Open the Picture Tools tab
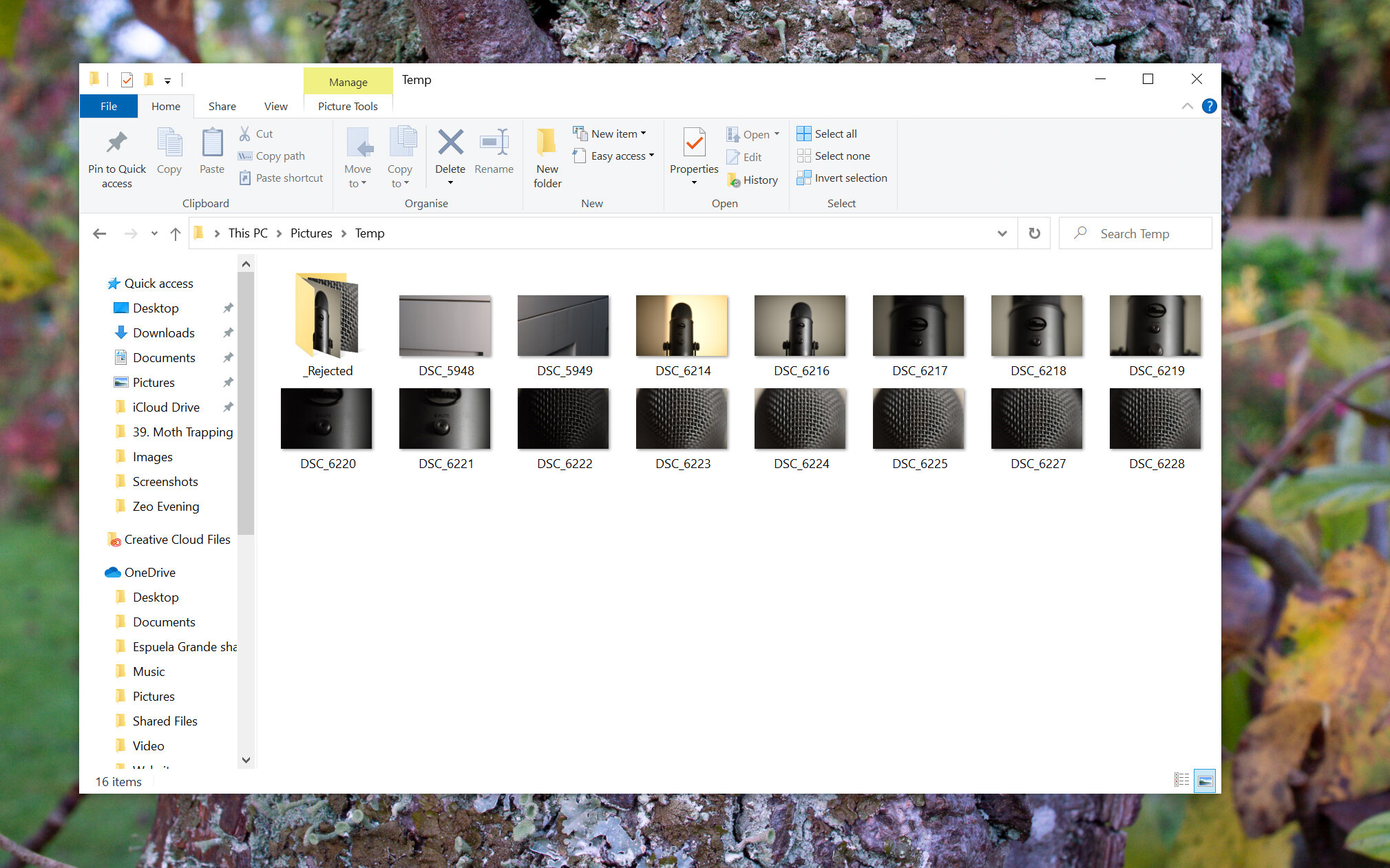1390x868 pixels. [x=348, y=106]
